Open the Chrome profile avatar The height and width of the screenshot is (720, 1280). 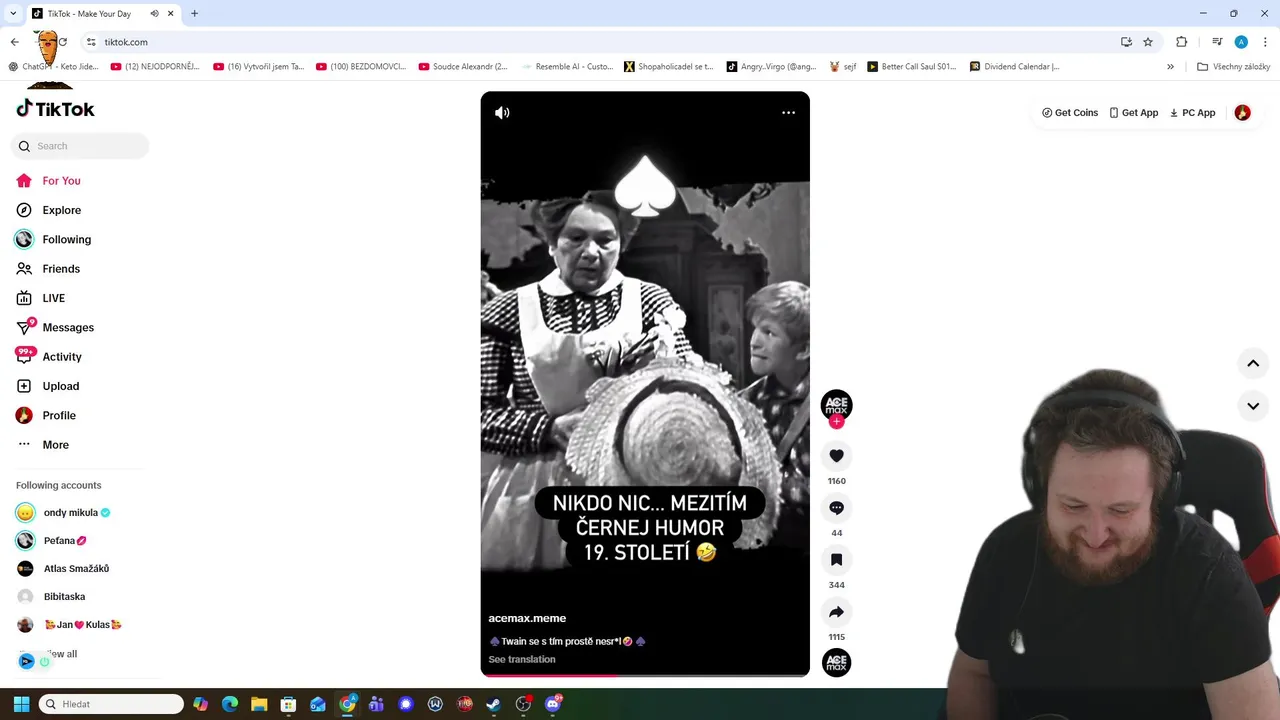click(x=1241, y=42)
